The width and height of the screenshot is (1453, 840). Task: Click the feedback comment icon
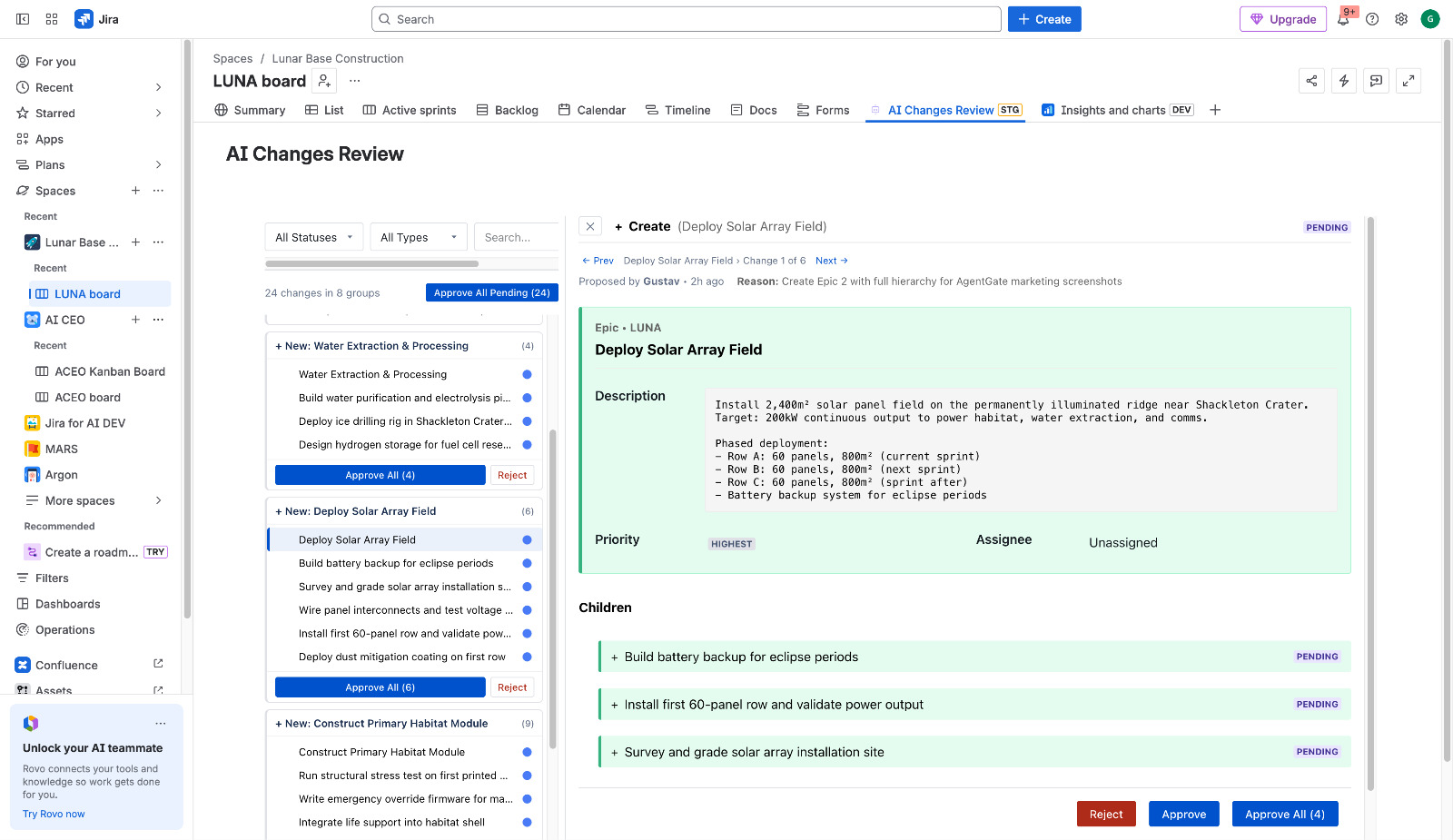1376,81
